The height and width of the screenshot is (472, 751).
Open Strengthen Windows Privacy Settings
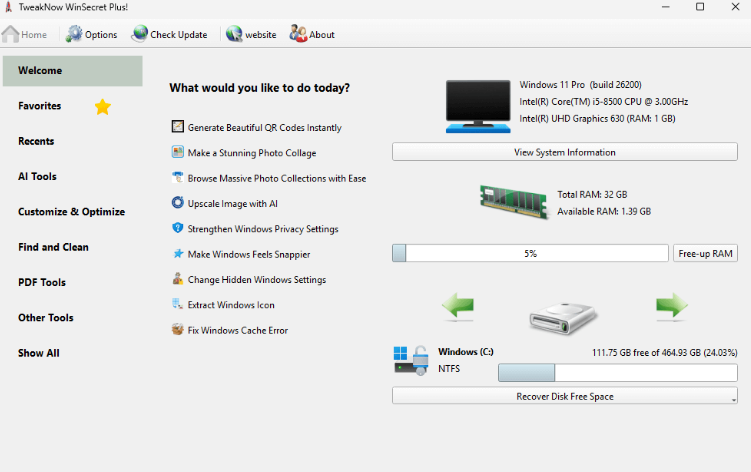263,229
